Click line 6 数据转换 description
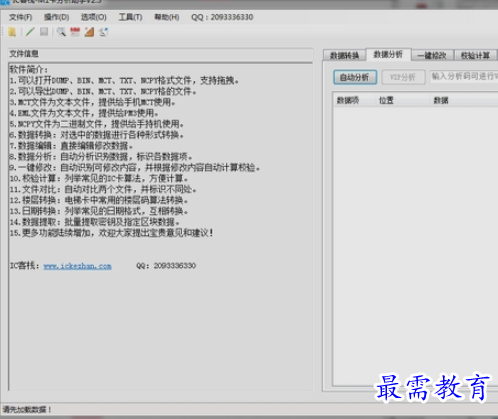Screen dimensions: 498x419 coord(97,135)
